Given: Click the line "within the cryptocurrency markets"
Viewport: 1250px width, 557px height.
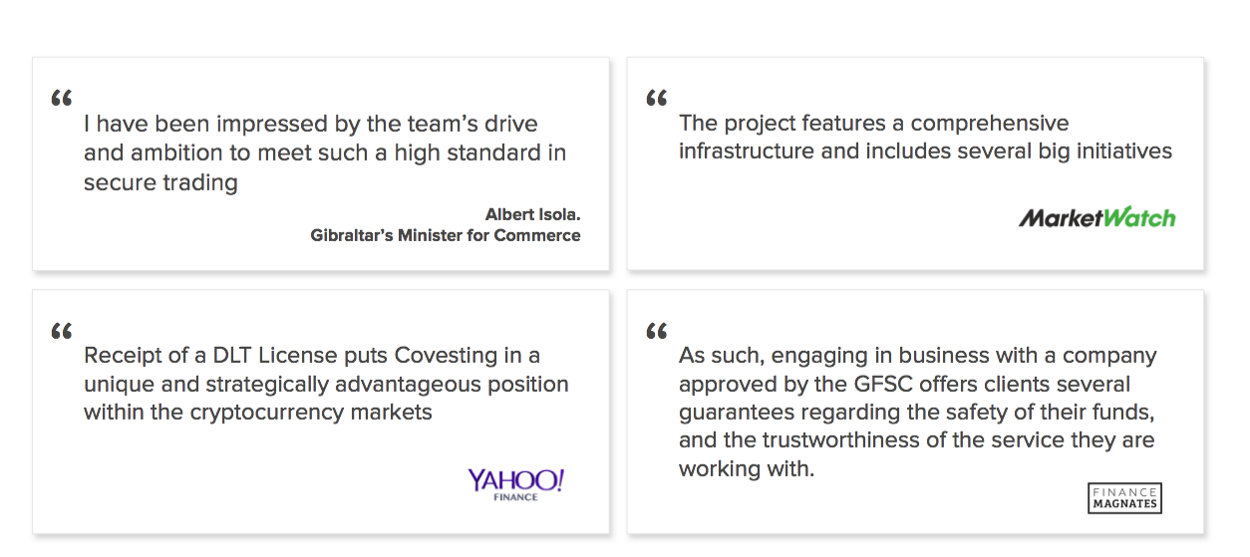Looking at the screenshot, I should point(258,412).
